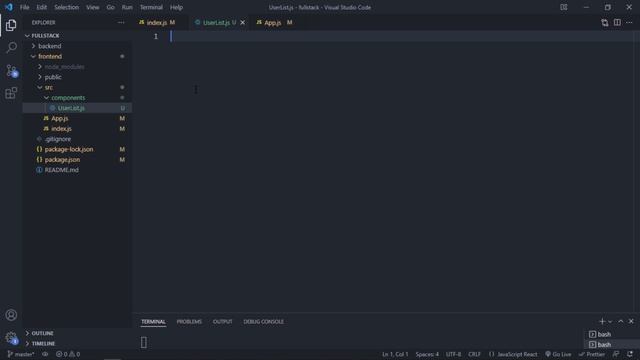The image size is (640, 360).
Task: Open the View menu
Action: [x=93, y=7]
